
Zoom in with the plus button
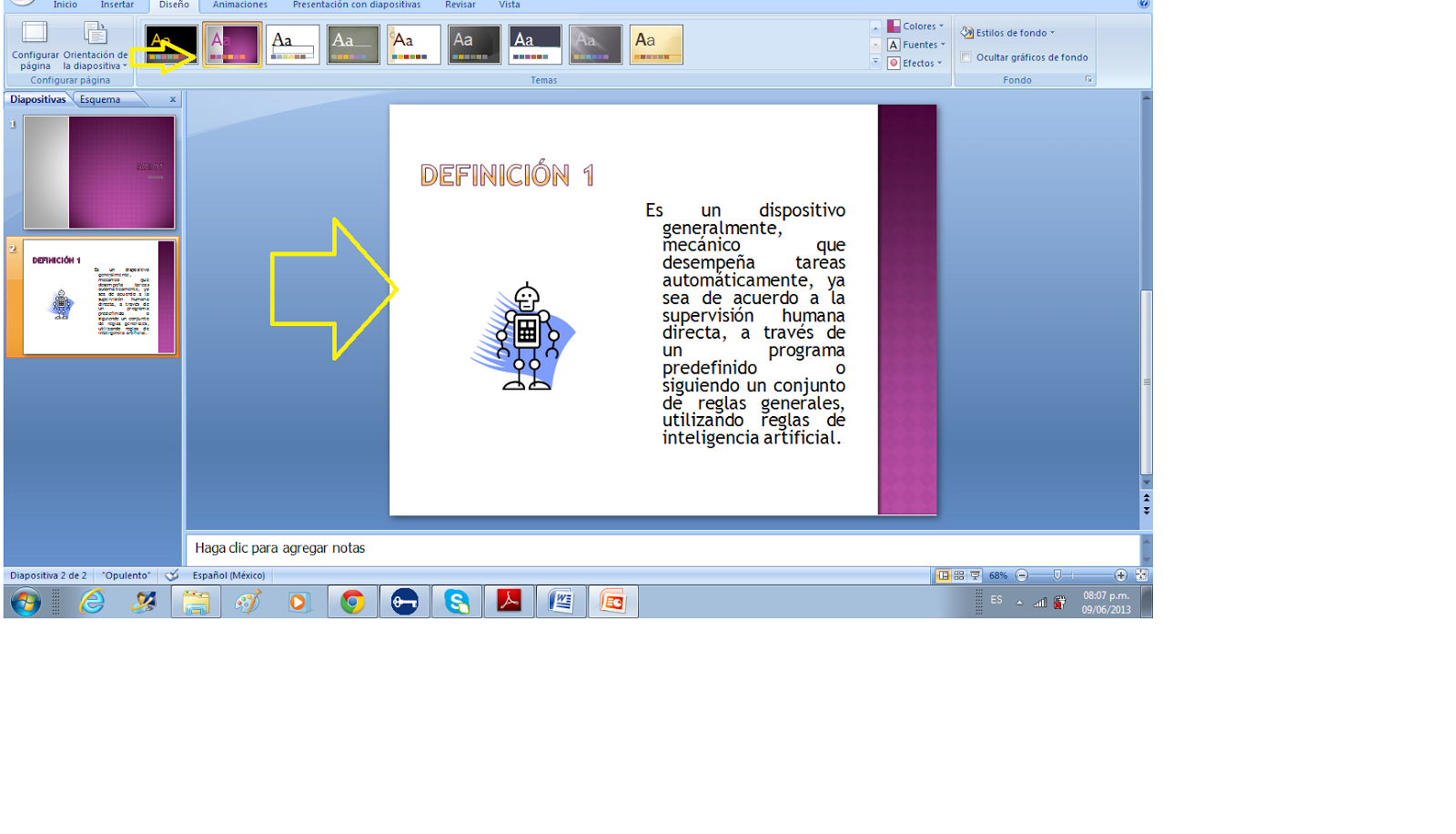coord(1121,575)
